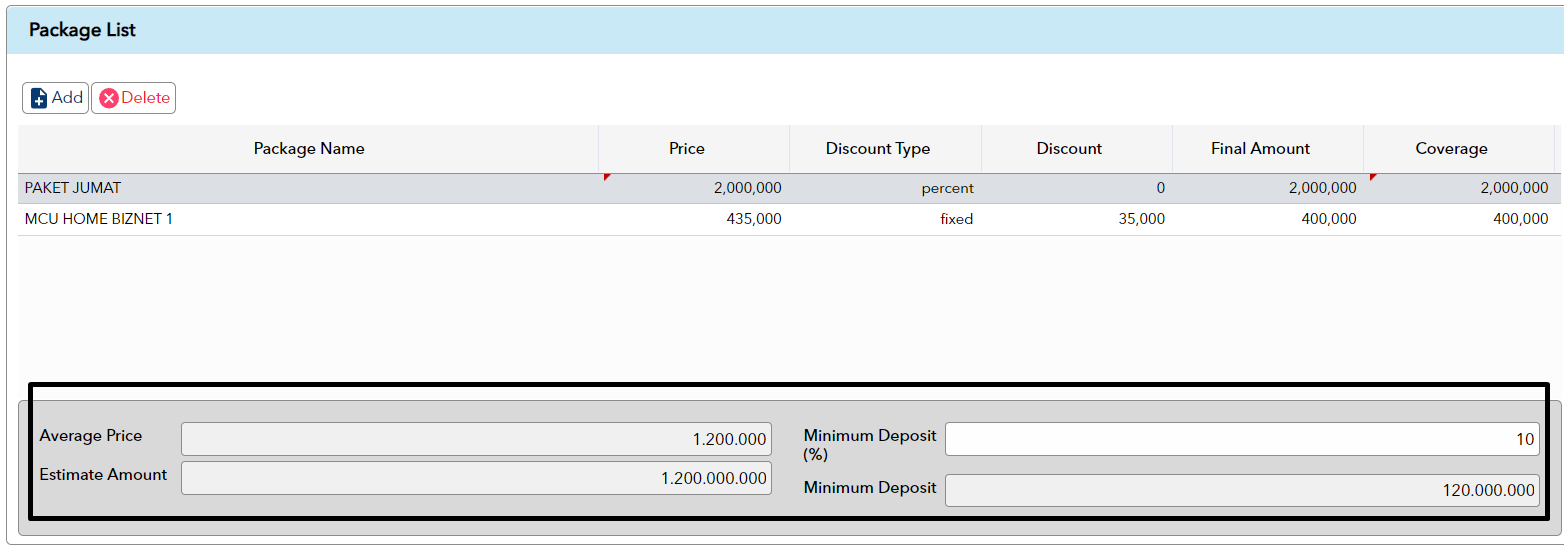
Task: Select the PAKET JUMAT row name
Action: tap(73, 188)
